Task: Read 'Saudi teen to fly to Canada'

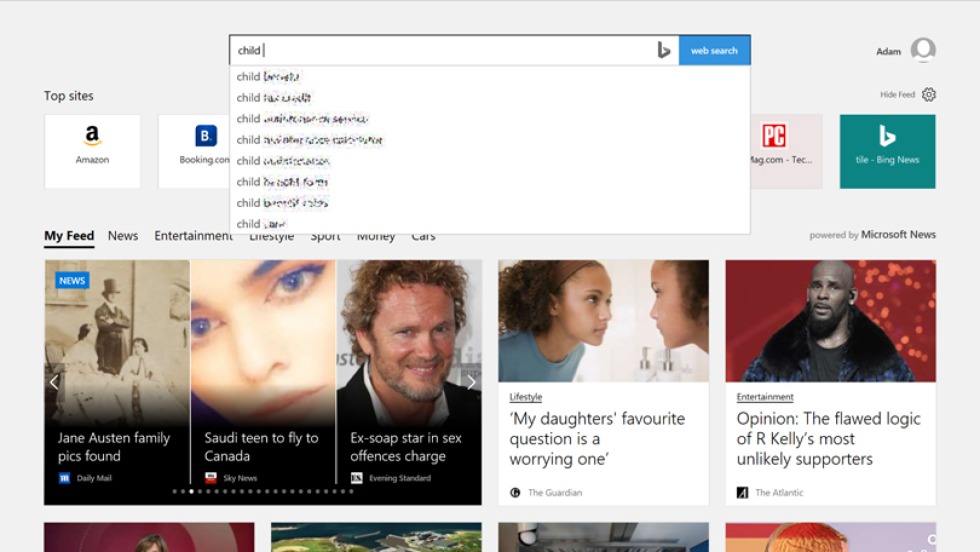Action: [262, 447]
